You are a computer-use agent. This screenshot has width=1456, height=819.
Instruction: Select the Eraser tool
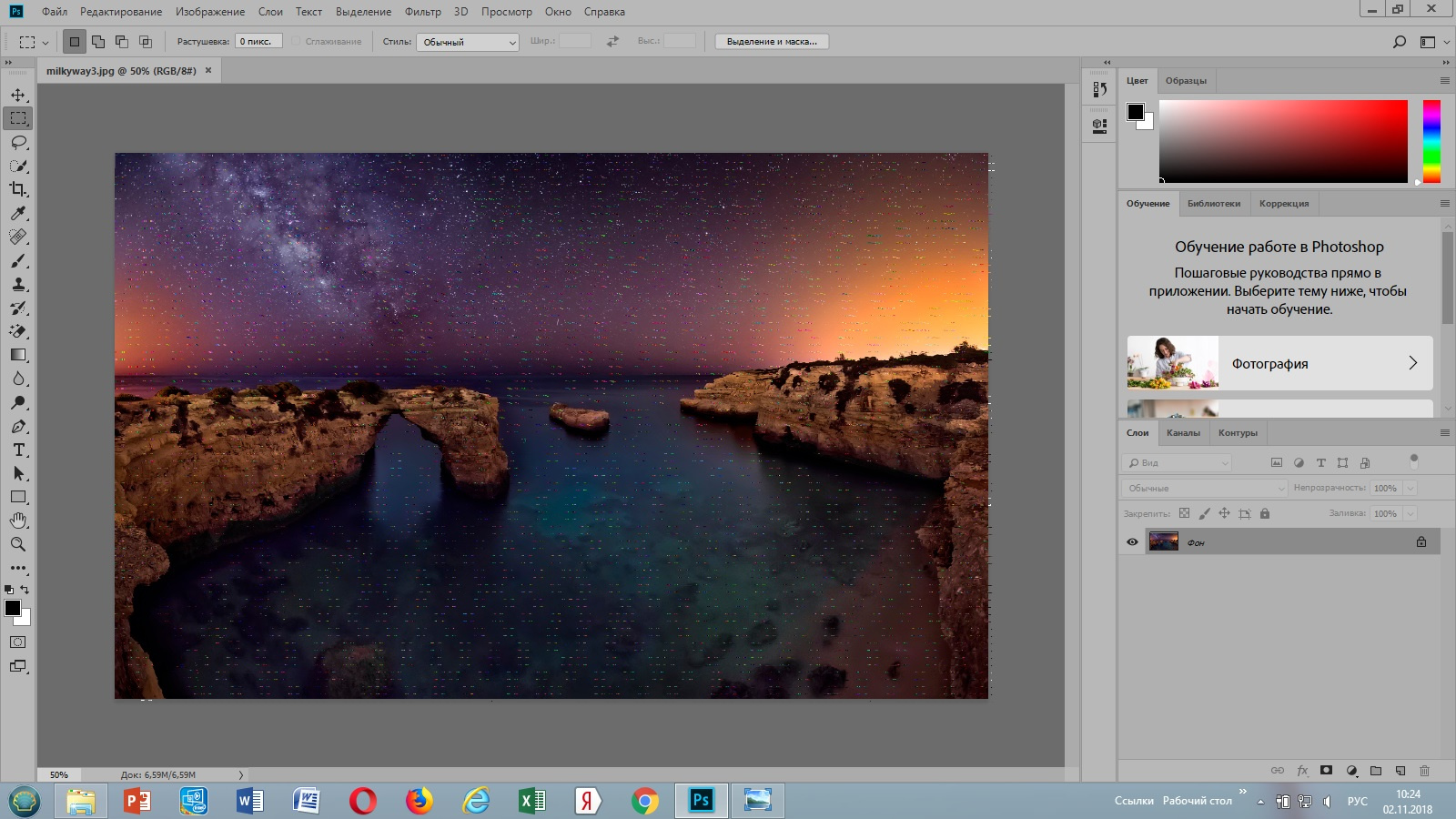click(x=18, y=331)
